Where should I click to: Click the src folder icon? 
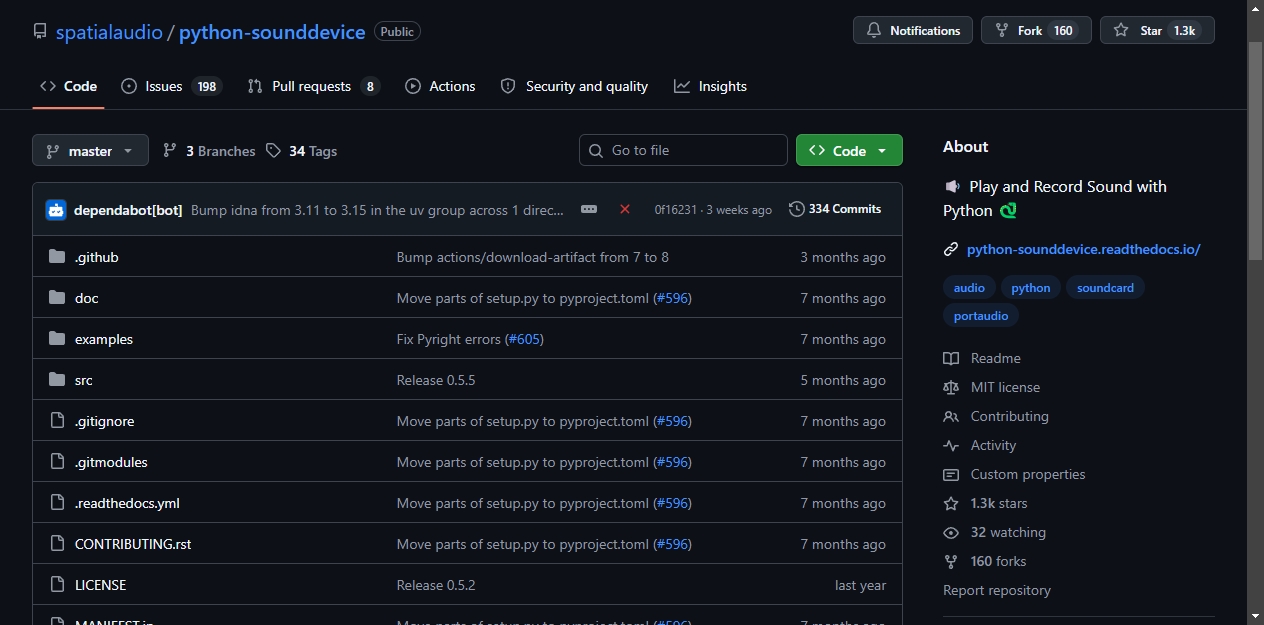click(x=57, y=380)
